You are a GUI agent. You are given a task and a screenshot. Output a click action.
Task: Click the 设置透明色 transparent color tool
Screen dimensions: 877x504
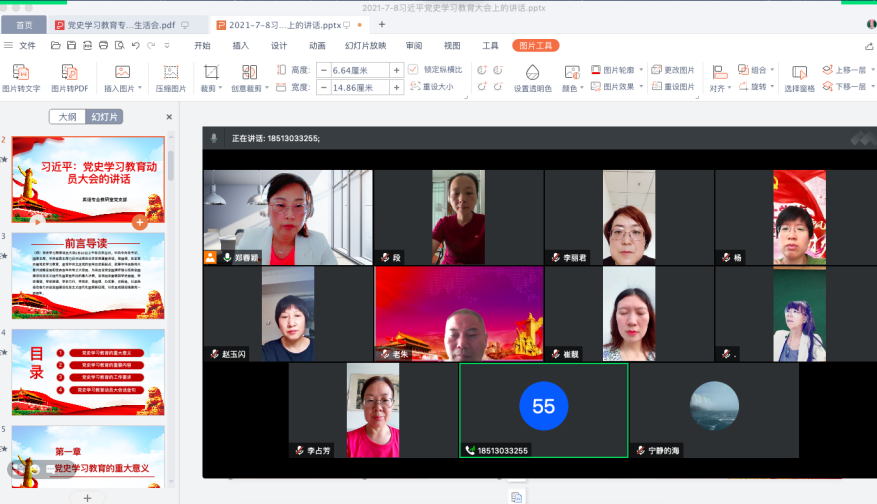pyautogui.click(x=532, y=73)
